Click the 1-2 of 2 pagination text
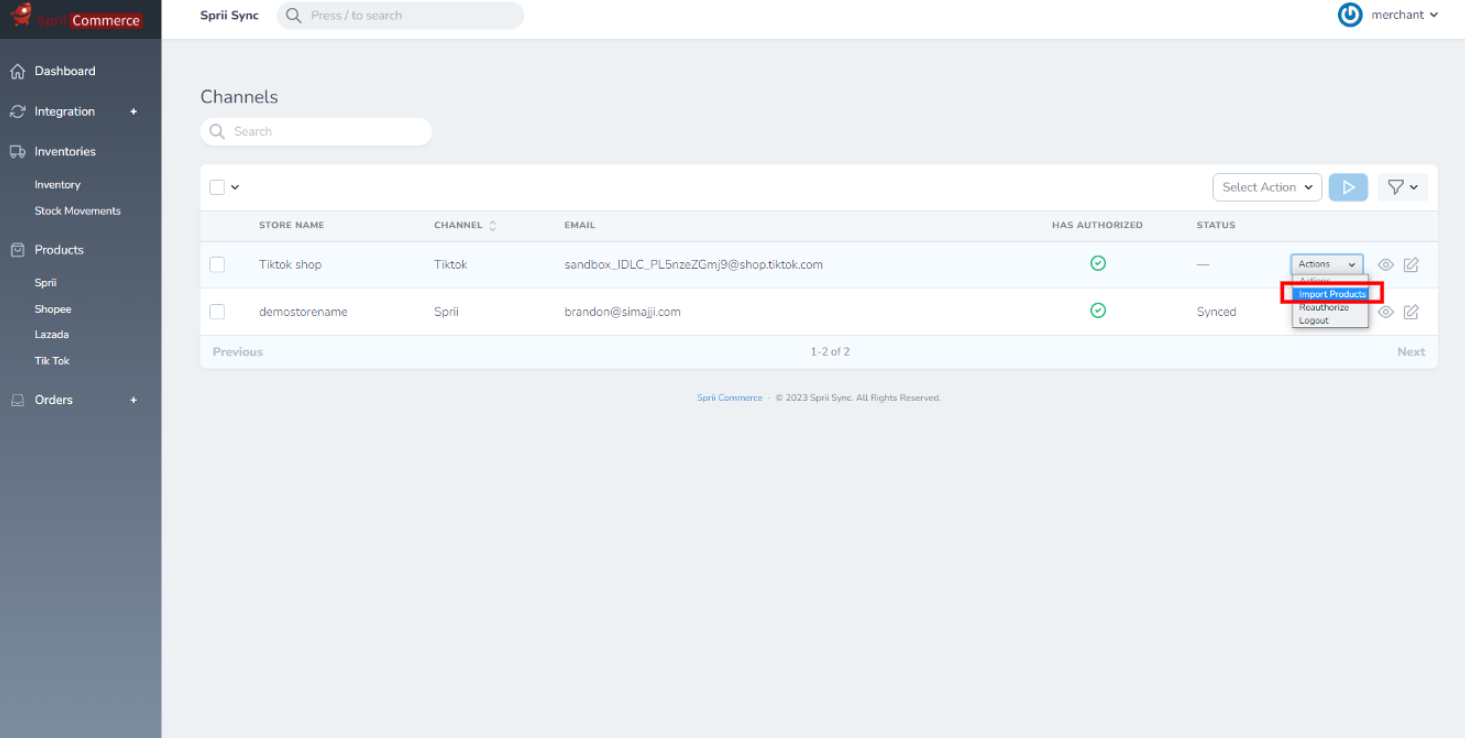Image resolution: width=1465 pixels, height=738 pixels. 830,352
